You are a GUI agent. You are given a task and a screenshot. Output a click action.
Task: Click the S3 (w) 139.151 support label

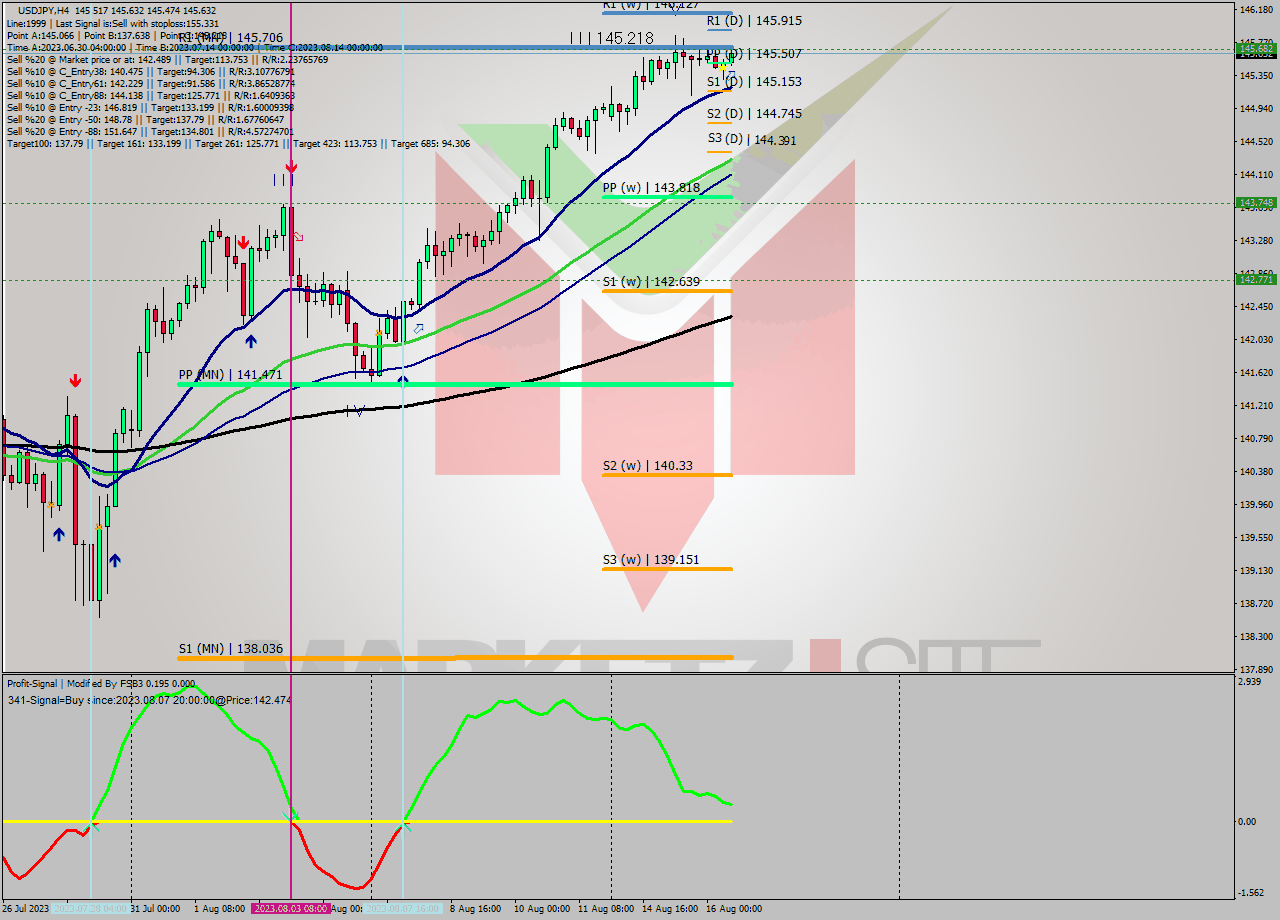click(653, 559)
